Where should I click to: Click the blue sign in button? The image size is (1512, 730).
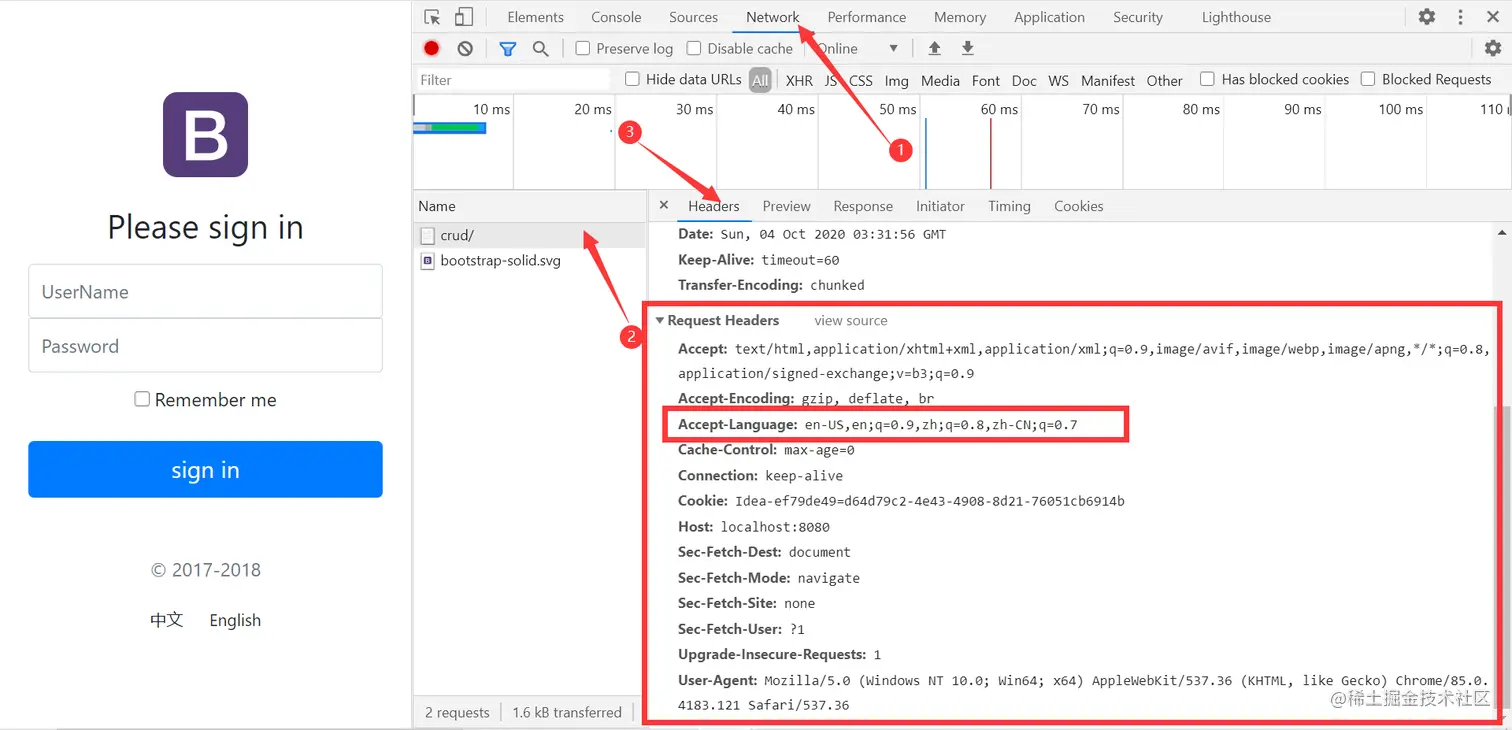205,469
